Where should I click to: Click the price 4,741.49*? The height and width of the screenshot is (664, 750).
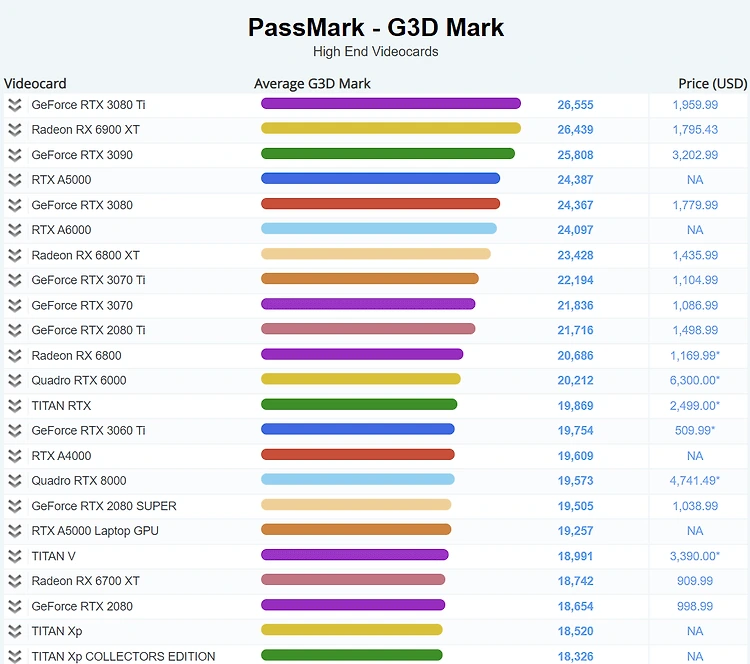(x=695, y=480)
